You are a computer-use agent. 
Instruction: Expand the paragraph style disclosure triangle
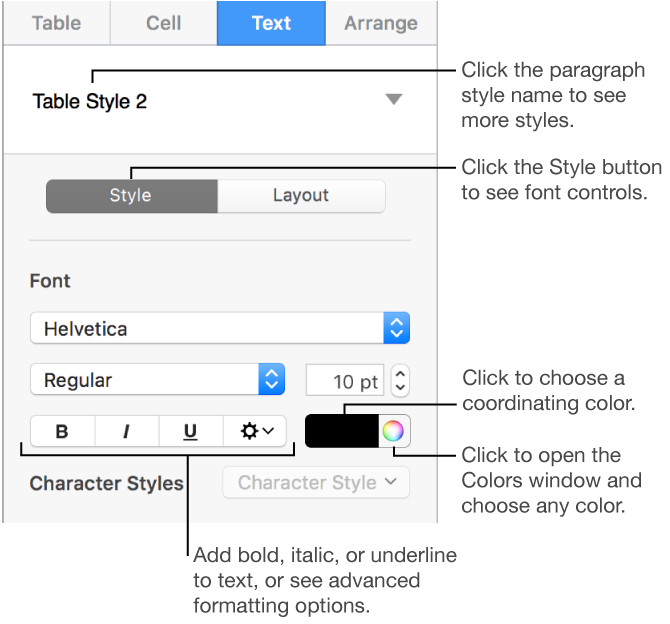[x=394, y=100]
